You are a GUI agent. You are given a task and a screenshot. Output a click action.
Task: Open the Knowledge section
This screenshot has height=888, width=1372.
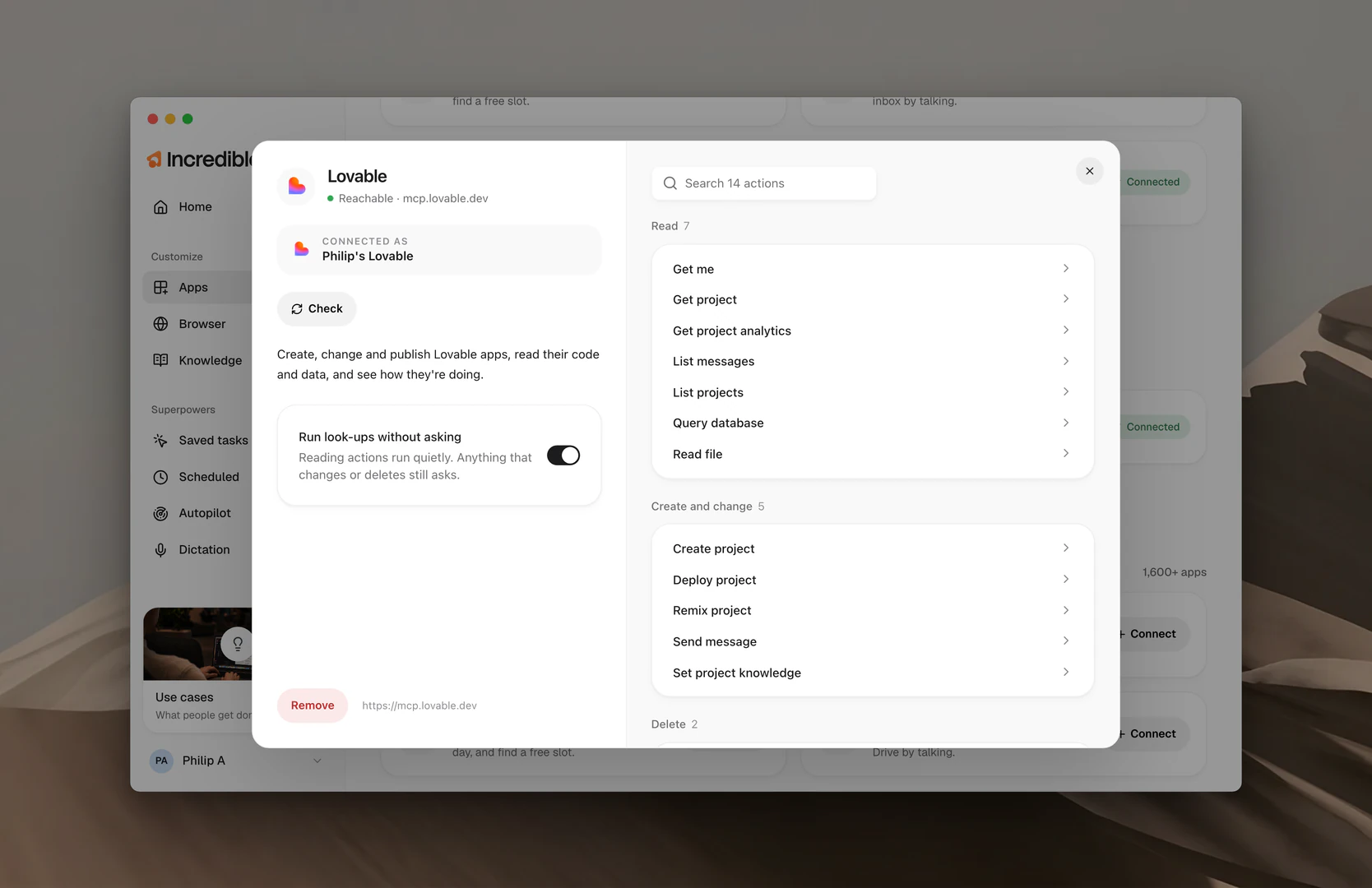point(197,360)
